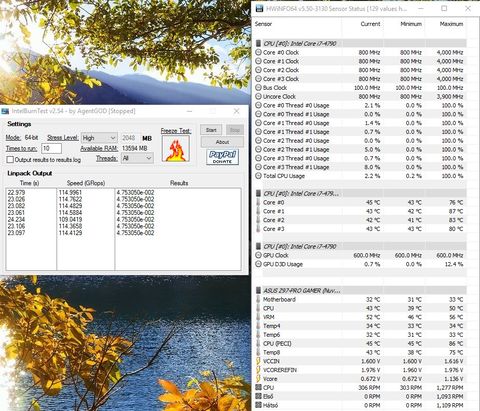Click the usage icon beside Core #0 Thread #0 Usage
480x411 pixels.
point(258,105)
